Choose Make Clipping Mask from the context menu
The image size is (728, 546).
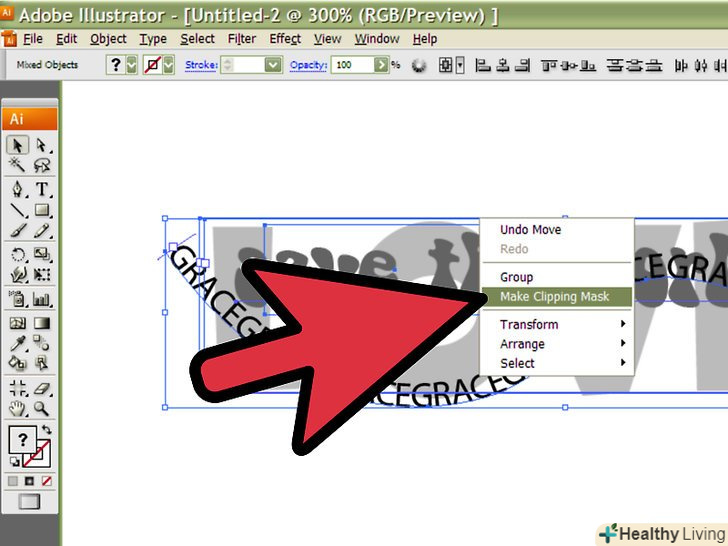click(x=557, y=297)
